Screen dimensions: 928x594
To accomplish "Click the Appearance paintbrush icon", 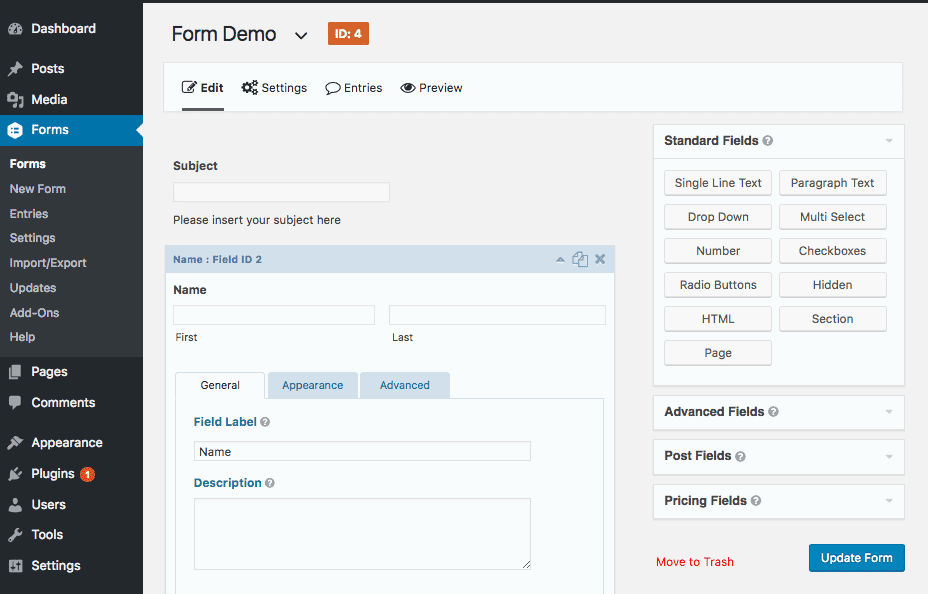I will pos(15,443).
